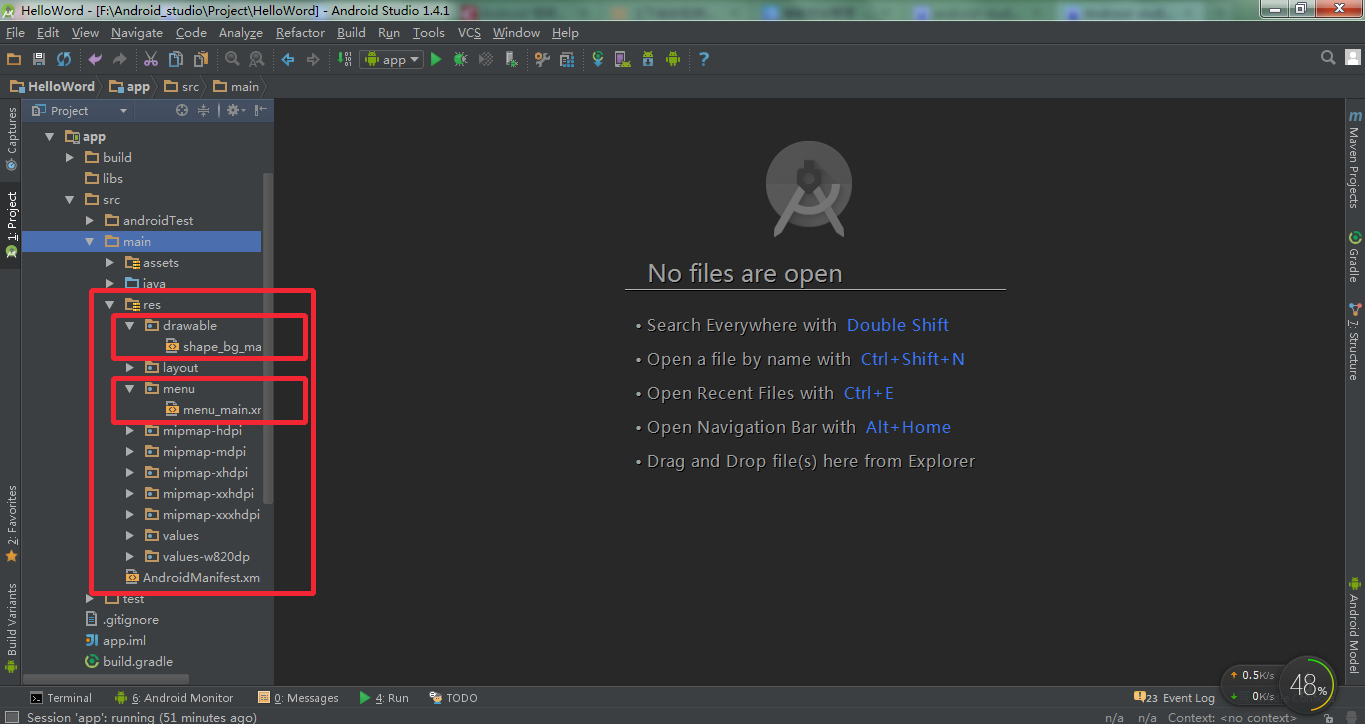The image size is (1365, 724).
Task: Select AndroidManifest.xml in project tree
Action: [x=192, y=578]
